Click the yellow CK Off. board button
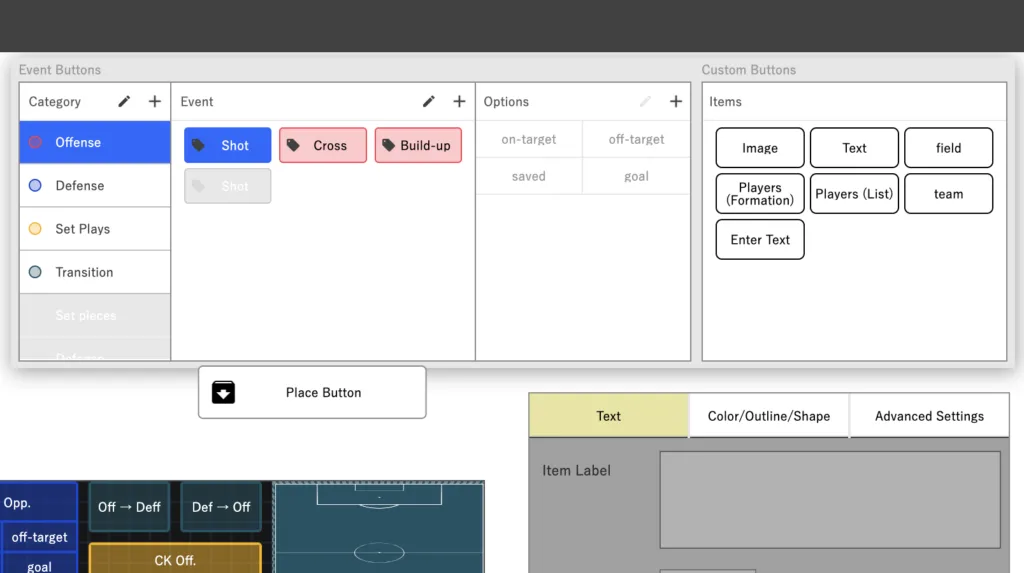Image resolution: width=1024 pixels, height=573 pixels. (175, 559)
